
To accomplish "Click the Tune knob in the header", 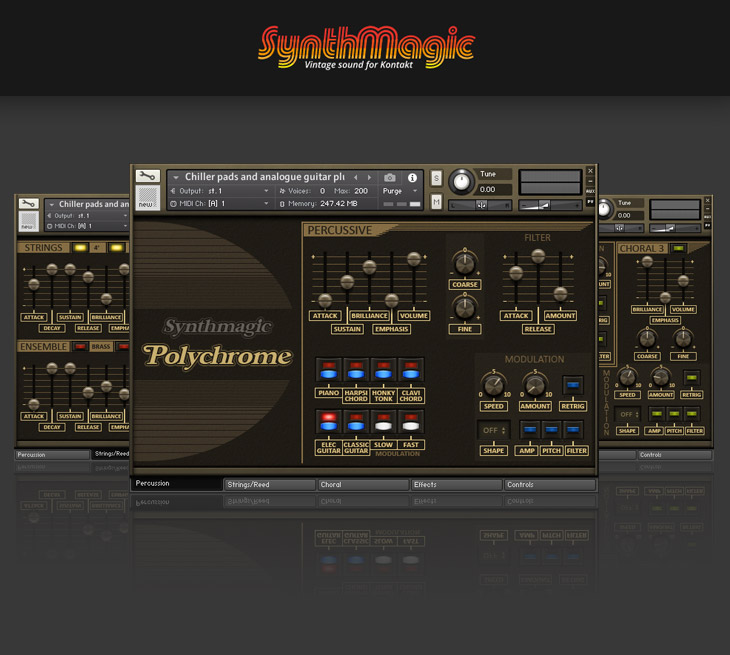I will click(461, 182).
